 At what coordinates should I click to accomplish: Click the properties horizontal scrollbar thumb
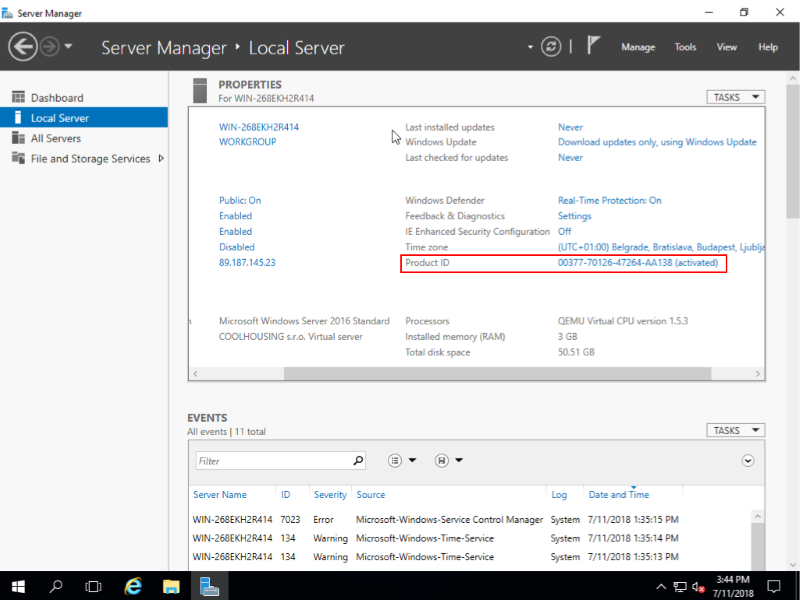[x=497, y=373]
